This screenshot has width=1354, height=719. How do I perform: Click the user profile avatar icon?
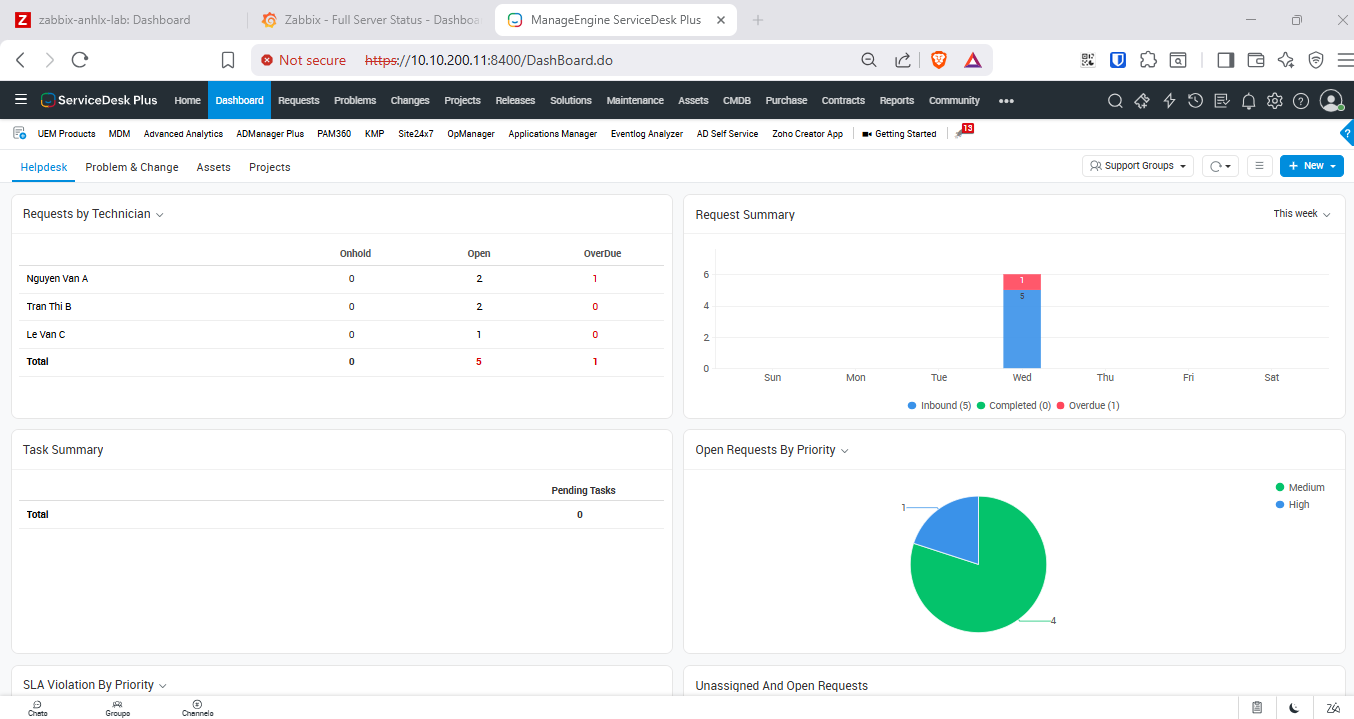pos(1330,101)
